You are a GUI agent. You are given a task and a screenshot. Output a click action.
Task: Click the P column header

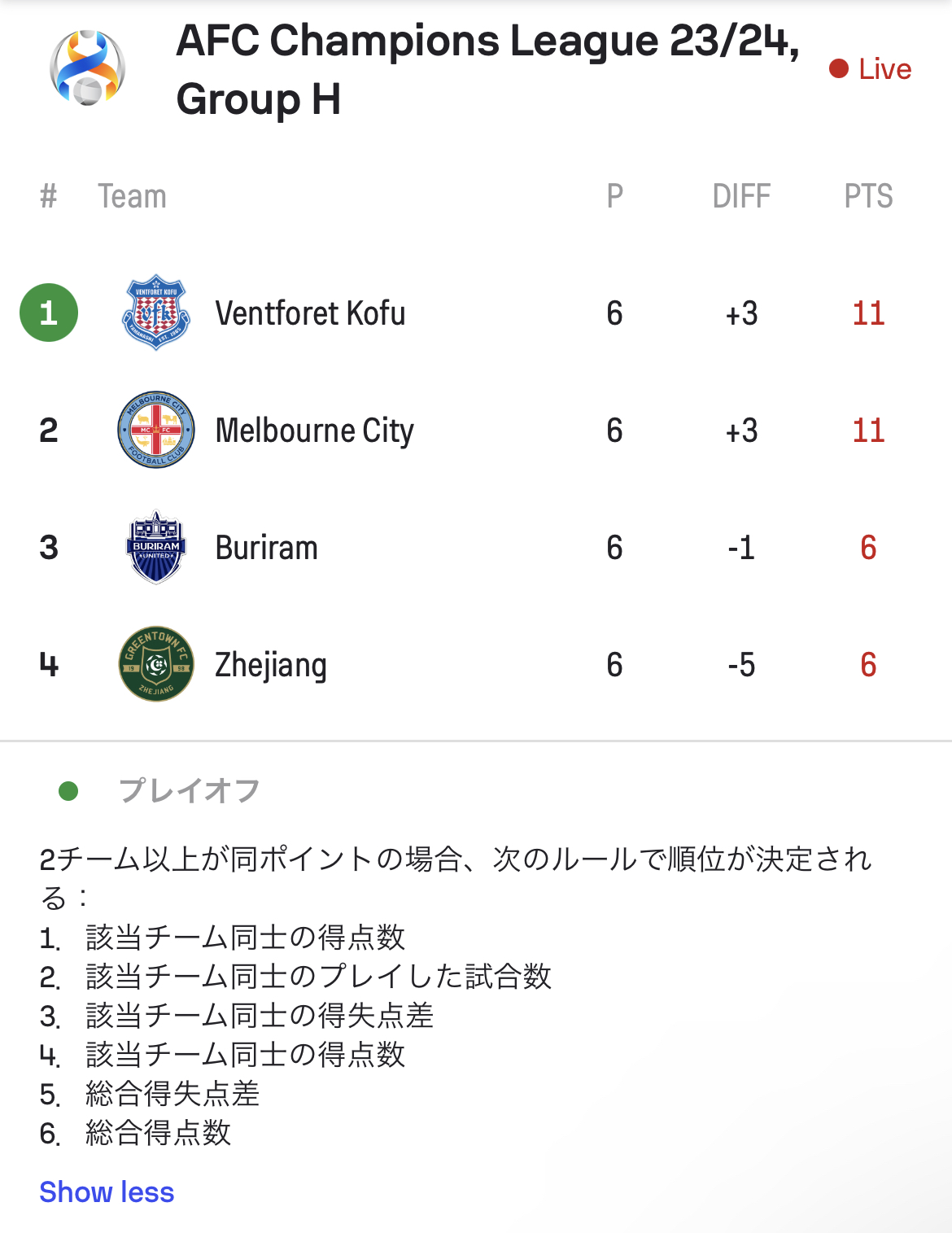pos(614,196)
